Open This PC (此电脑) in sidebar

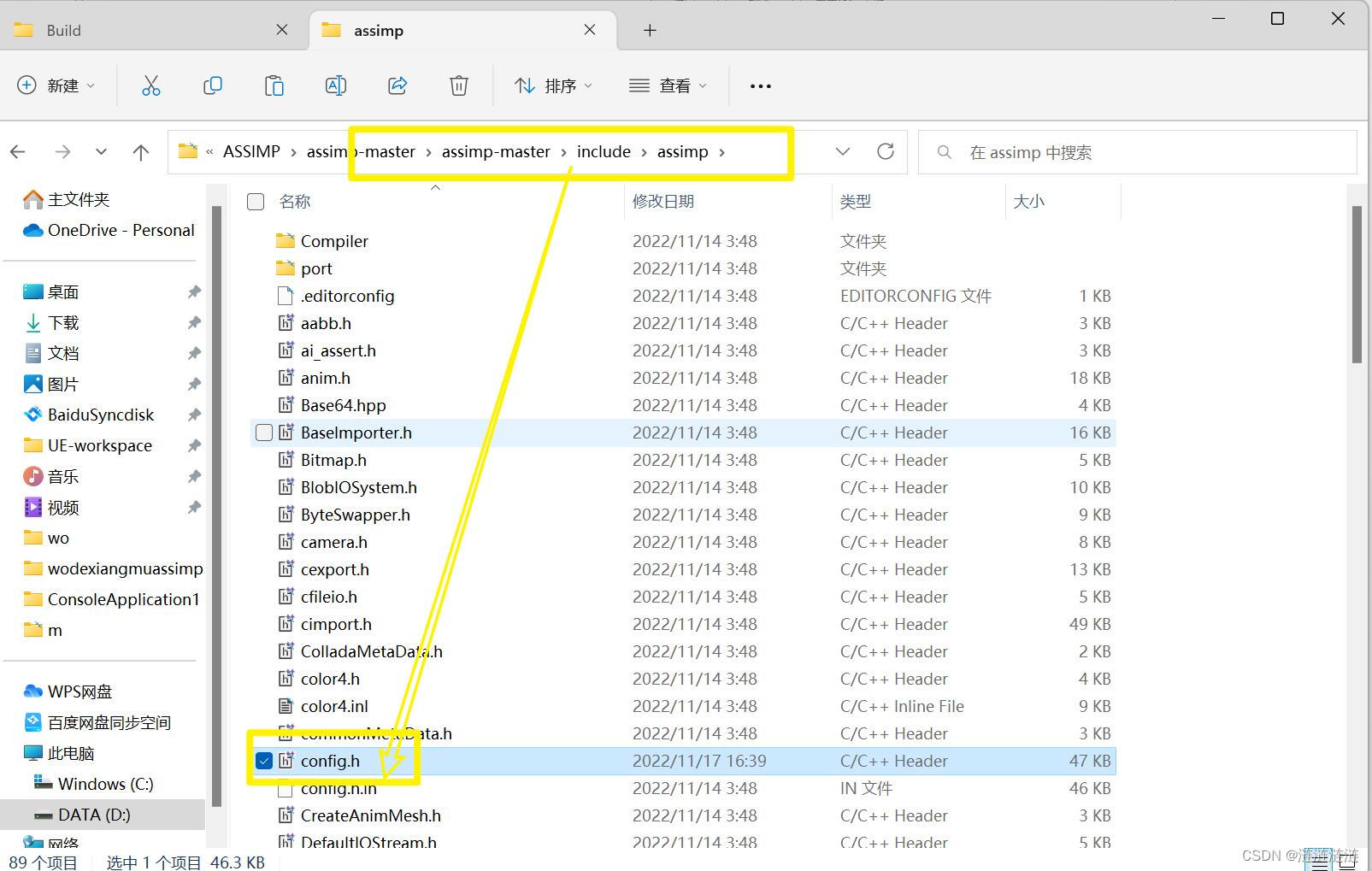coord(59,753)
